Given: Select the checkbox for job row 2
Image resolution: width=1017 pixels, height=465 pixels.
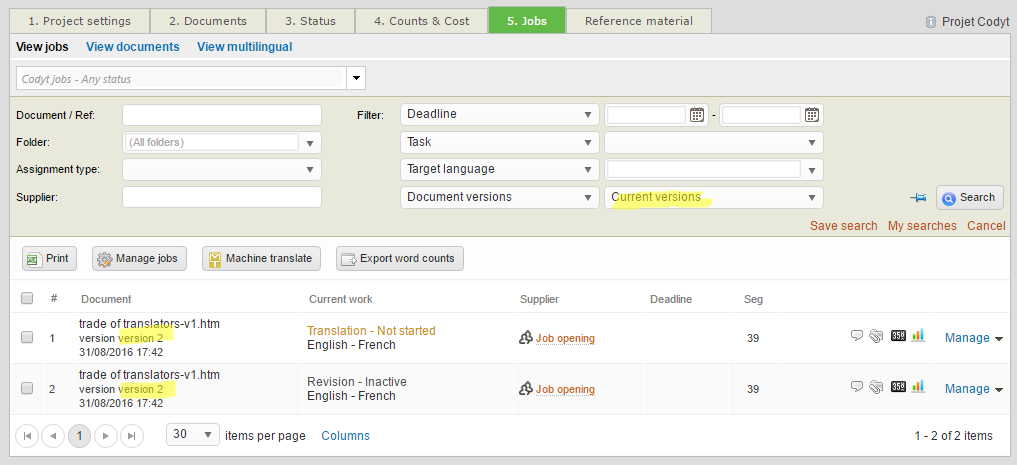Looking at the screenshot, I should pos(27,389).
